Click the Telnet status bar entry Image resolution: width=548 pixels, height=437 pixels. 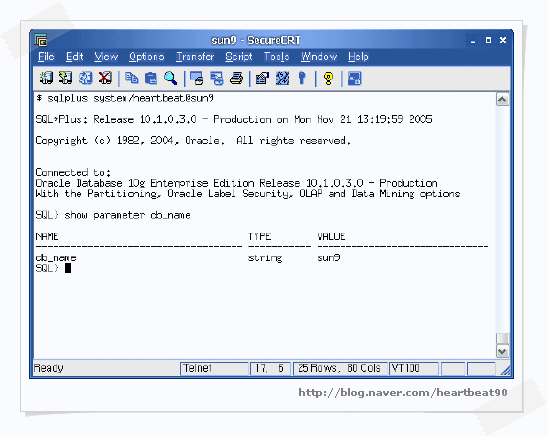click(x=214, y=368)
